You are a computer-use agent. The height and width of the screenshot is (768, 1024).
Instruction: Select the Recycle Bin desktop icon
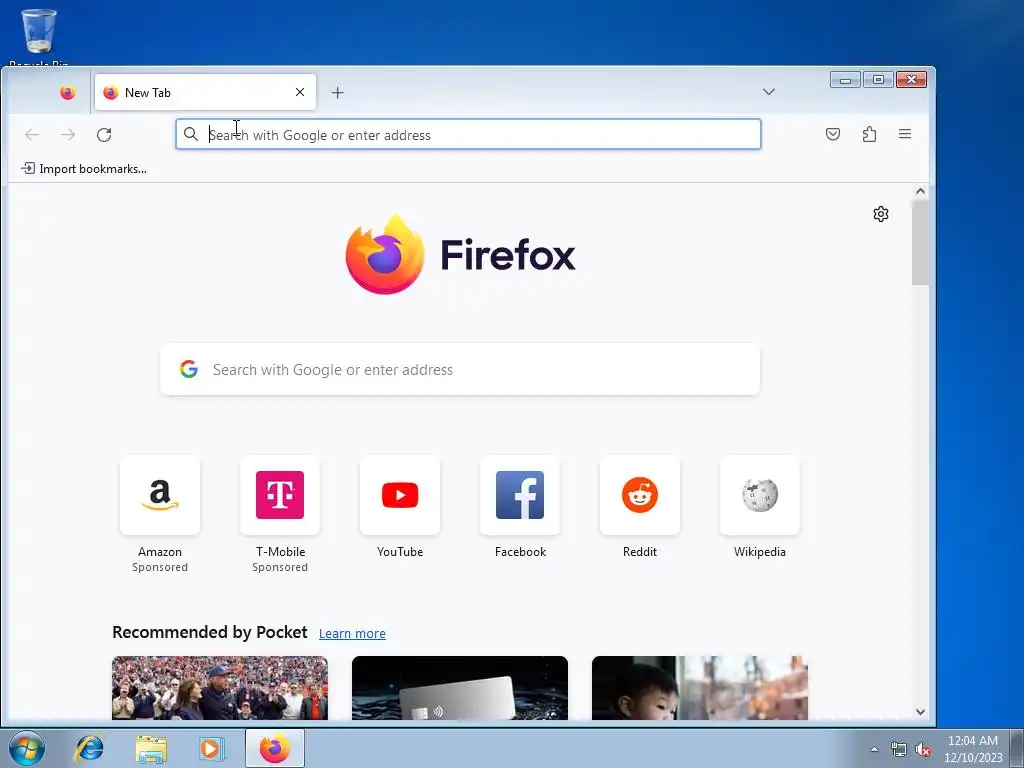(39, 36)
